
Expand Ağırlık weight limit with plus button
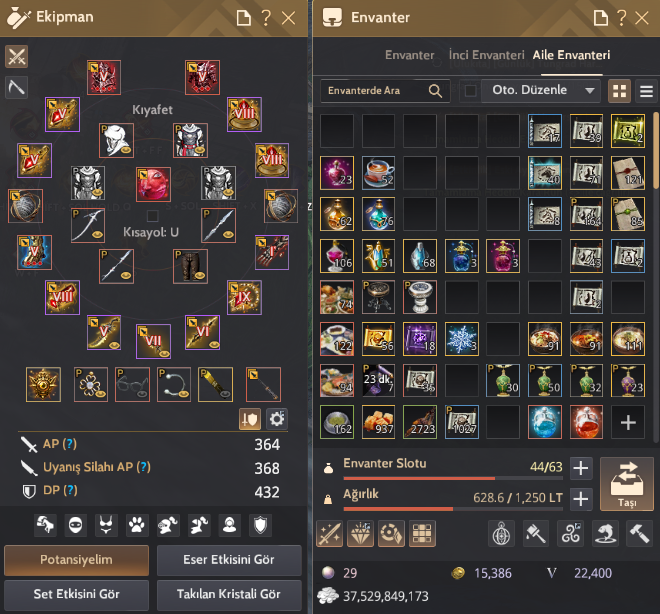click(581, 500)
